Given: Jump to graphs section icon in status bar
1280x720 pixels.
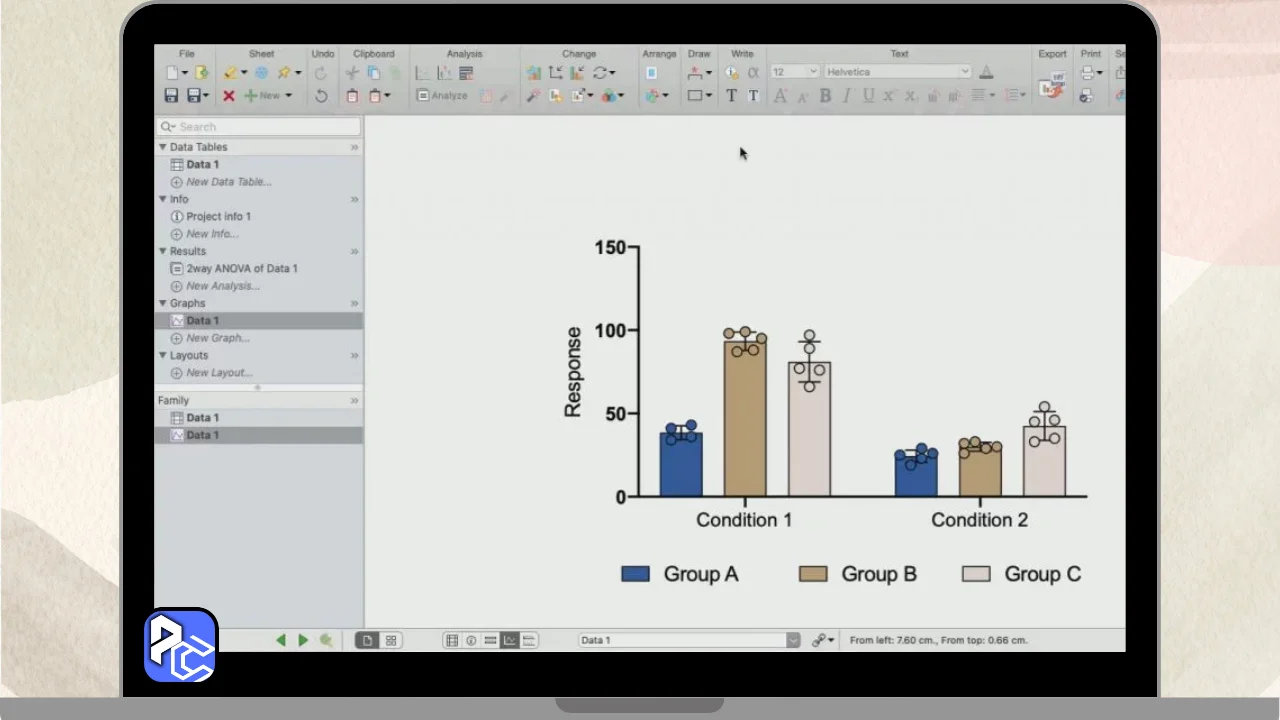Looking at the screenshot, I should (x=510, y=640).
